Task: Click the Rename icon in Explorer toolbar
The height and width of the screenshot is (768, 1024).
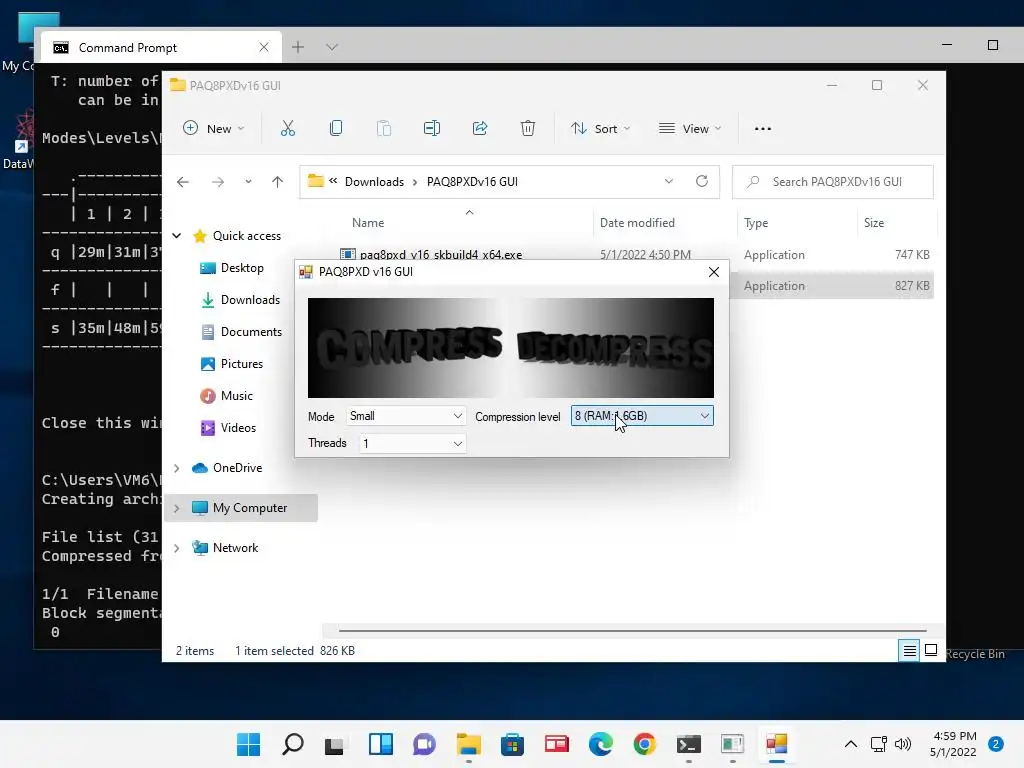Action: coord(432,129)
